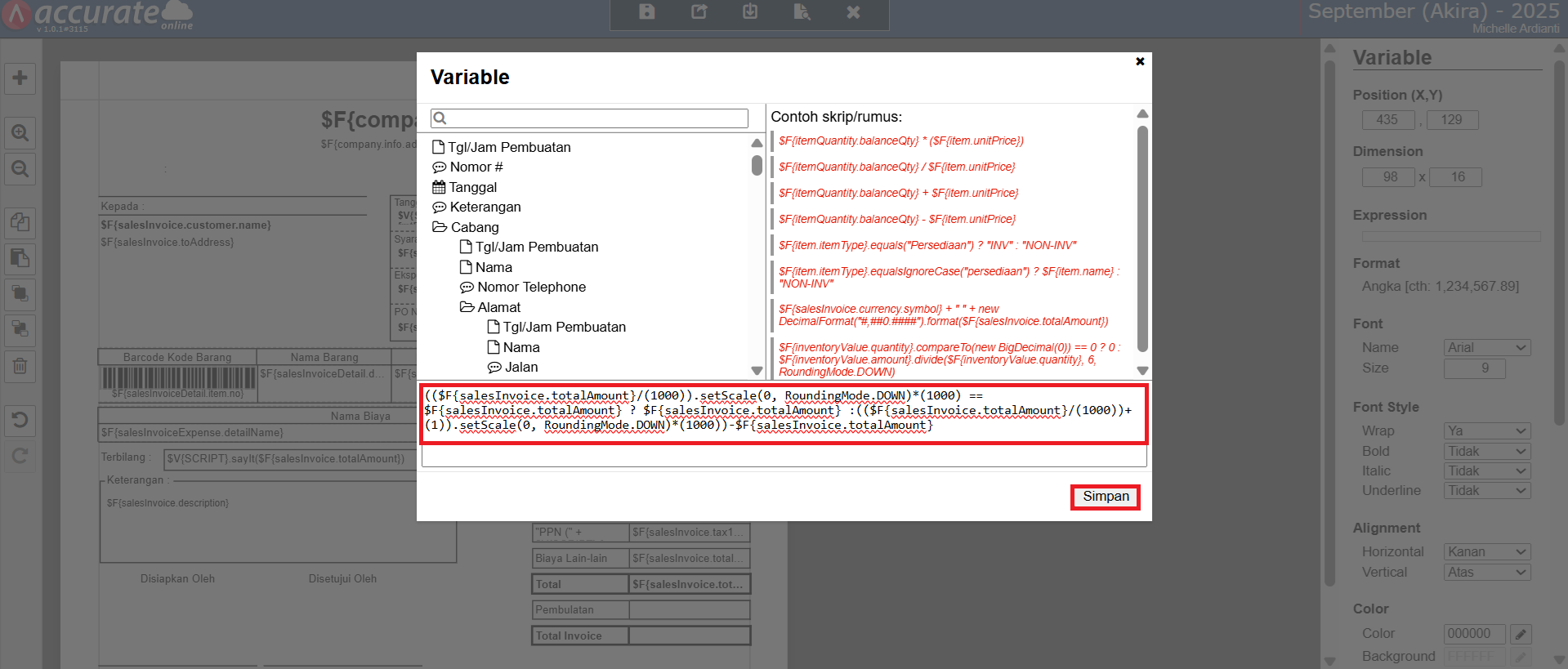Collapse the Cabang folder in tree
This screenshot has width=1568, height=669.
tap(440, 227)
